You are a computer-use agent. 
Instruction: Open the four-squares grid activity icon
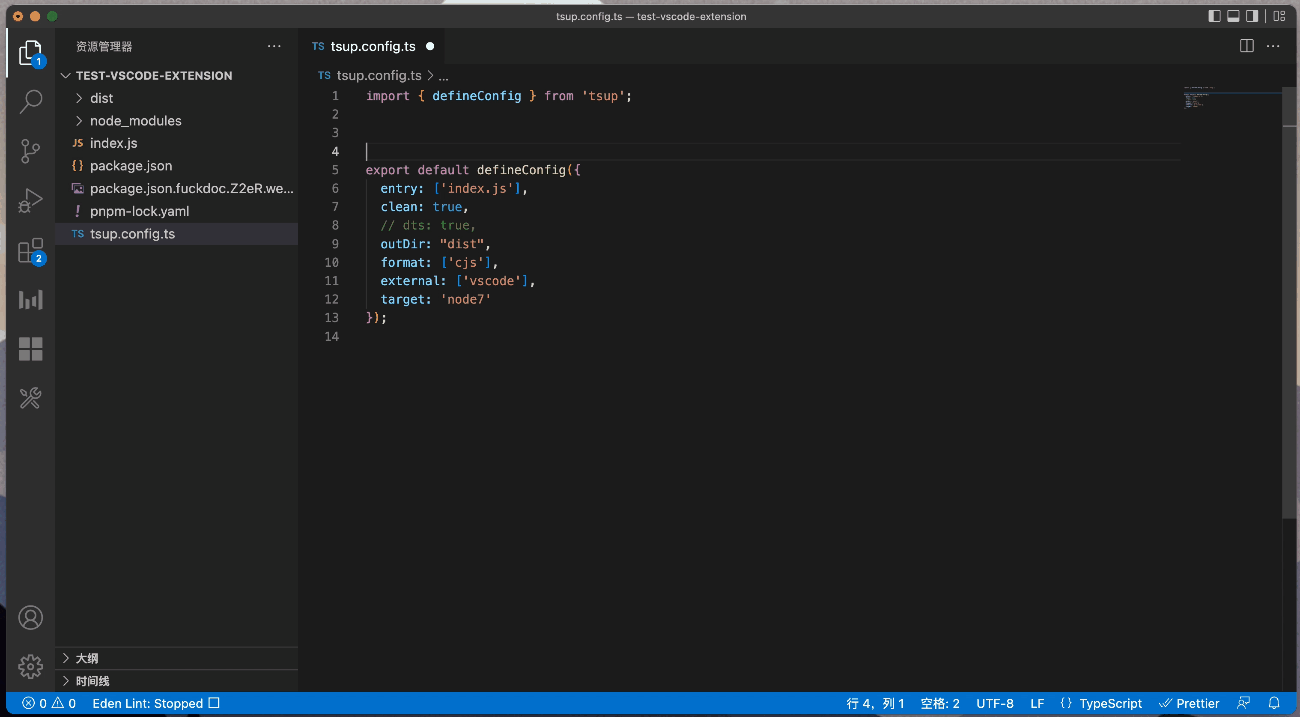[30, 349]
